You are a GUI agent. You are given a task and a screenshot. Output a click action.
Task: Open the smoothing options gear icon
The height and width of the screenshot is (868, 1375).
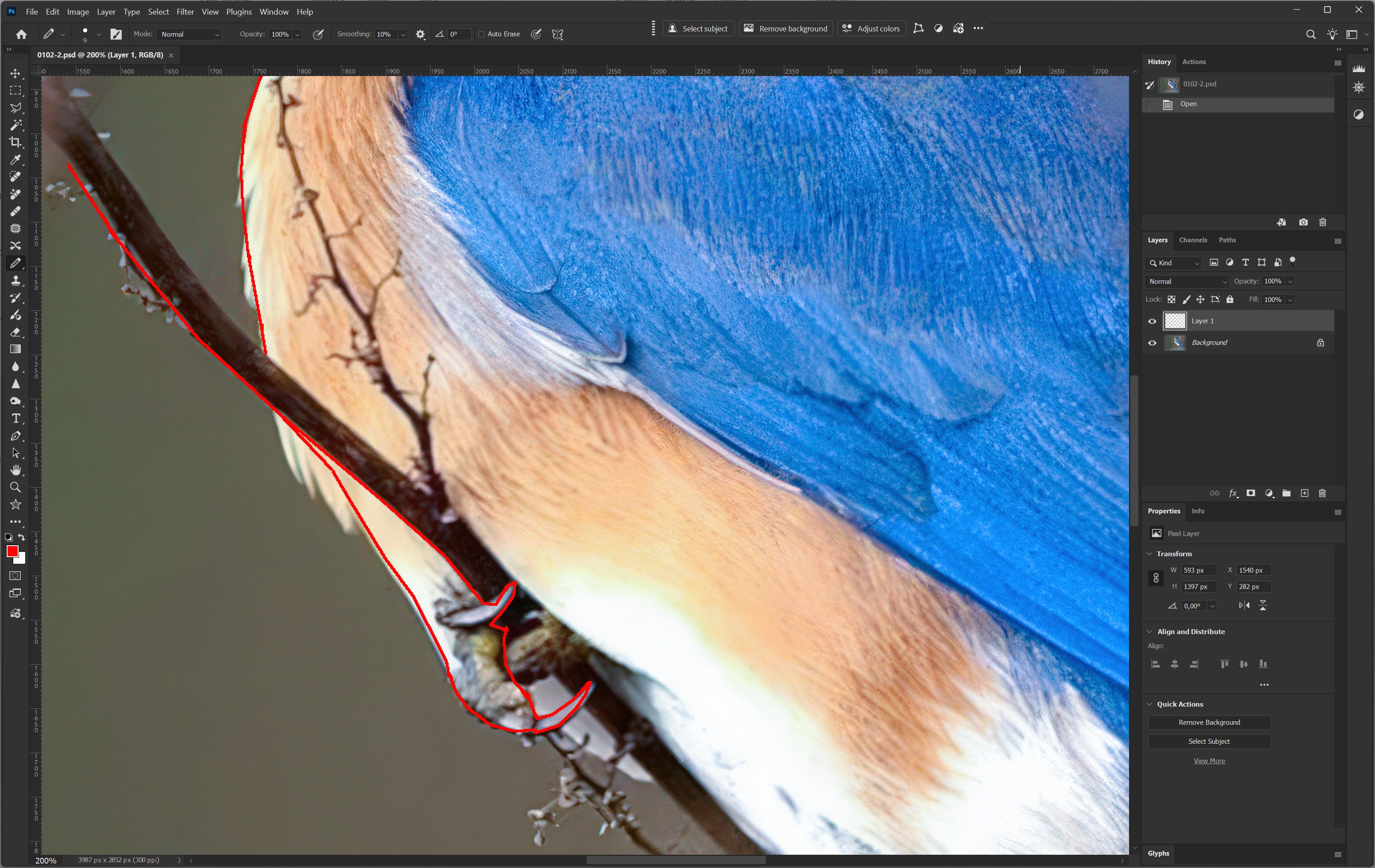pyautogui.click(x=420, y=34)
